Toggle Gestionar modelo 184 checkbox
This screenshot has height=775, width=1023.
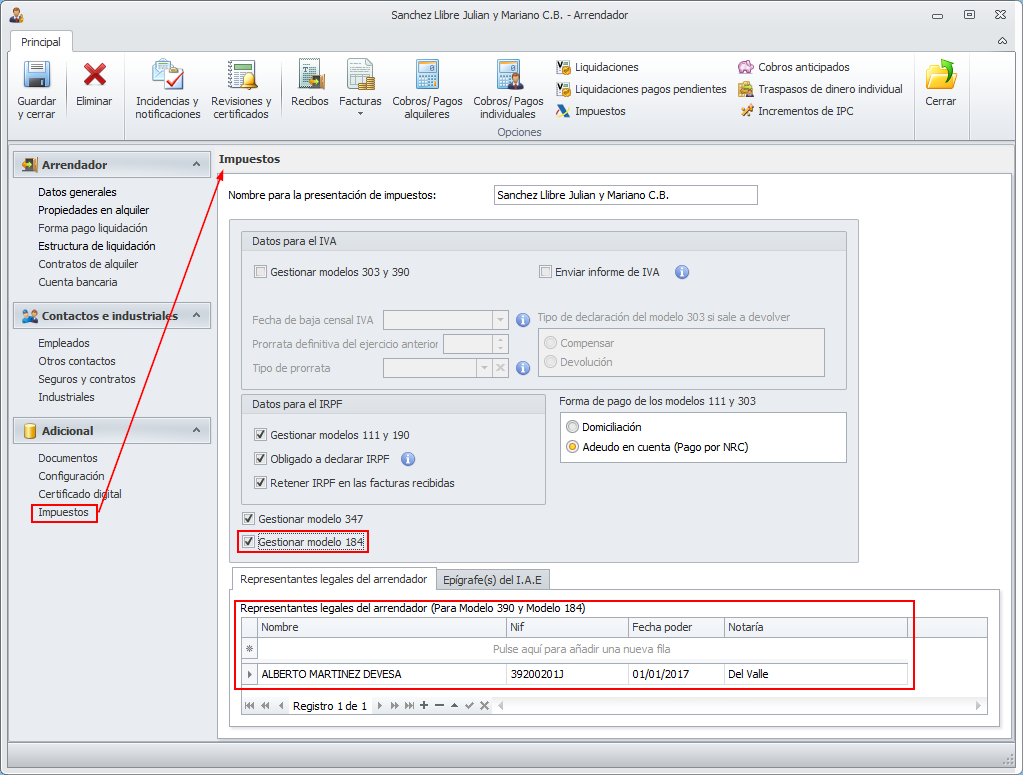[249, 542]
